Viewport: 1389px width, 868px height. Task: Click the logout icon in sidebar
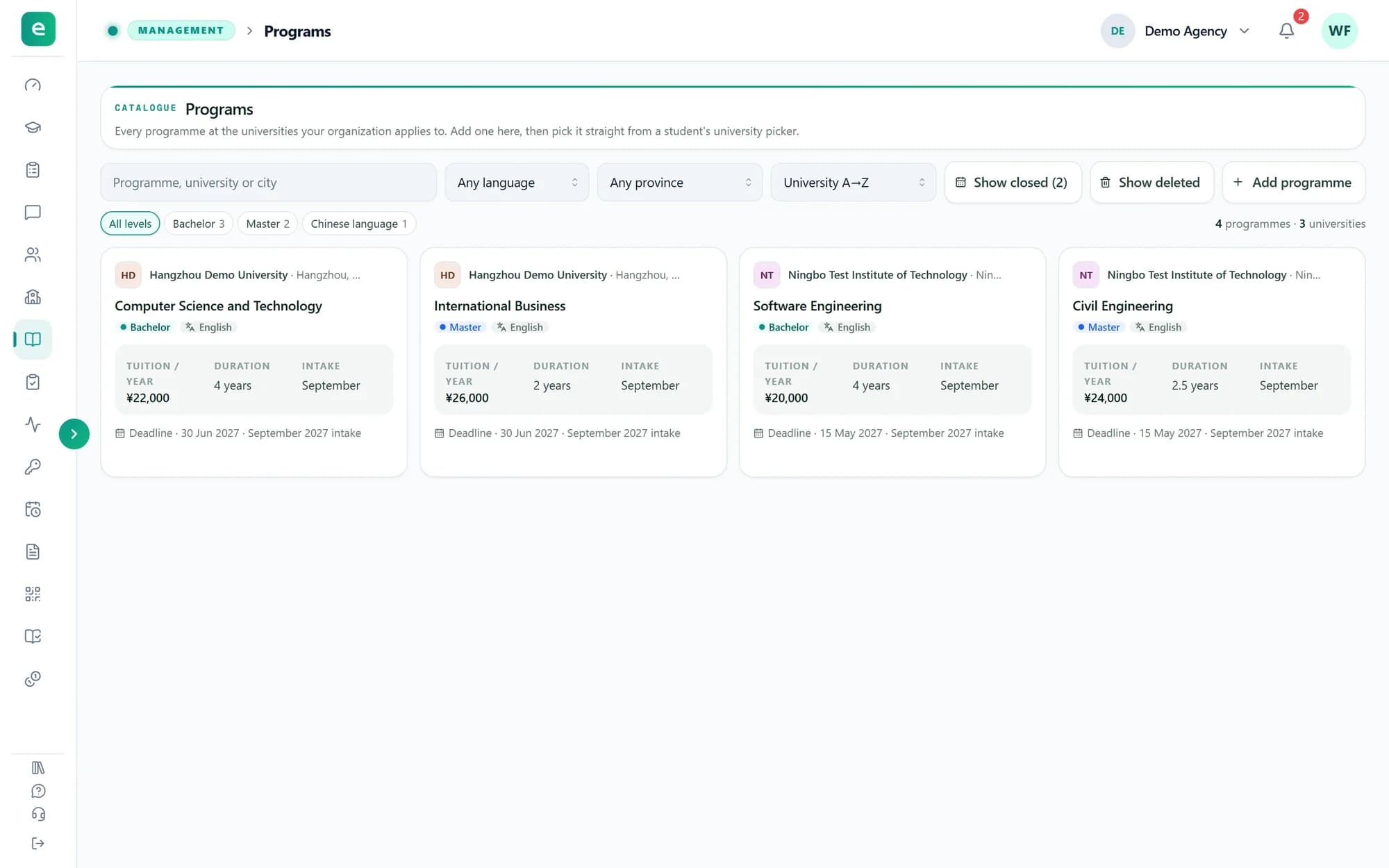click(x=38, y=843)
